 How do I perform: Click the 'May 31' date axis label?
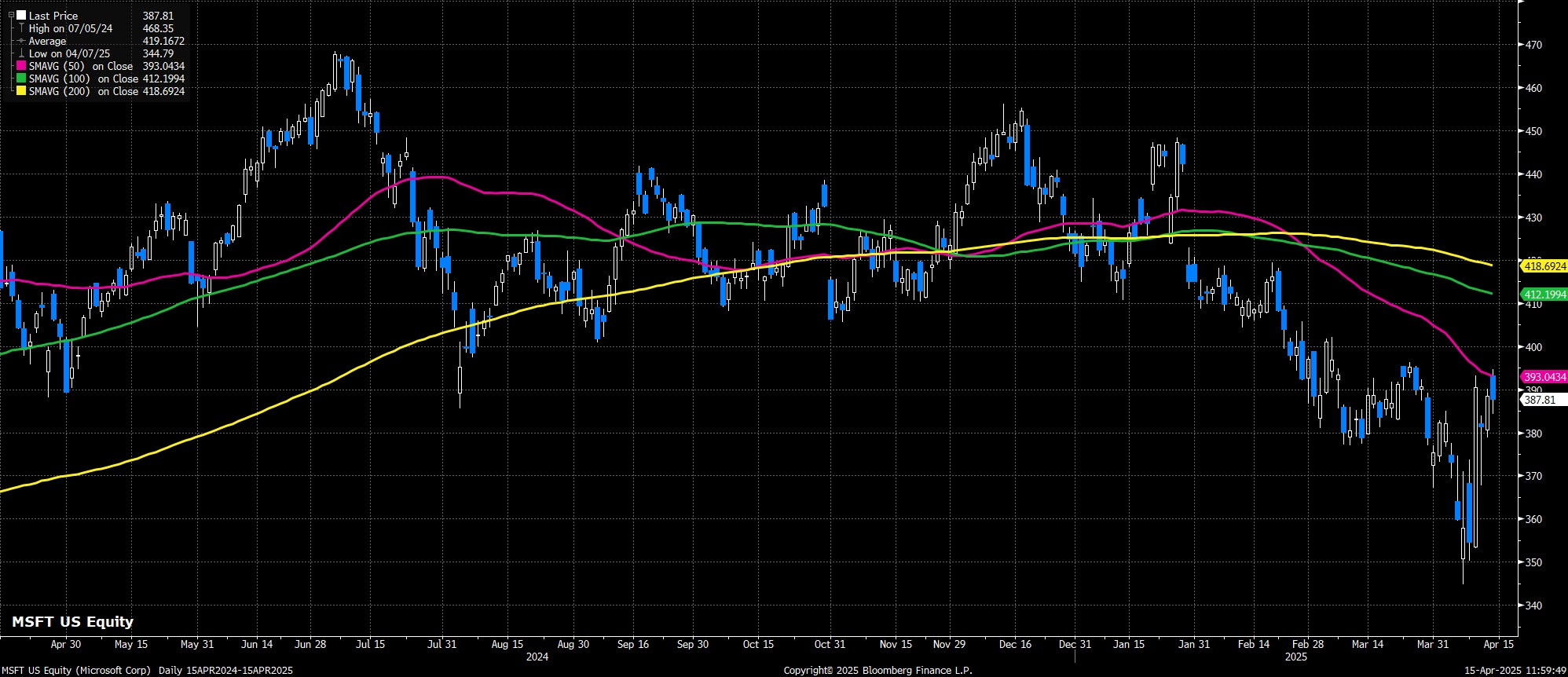click(x=196, y=644)
